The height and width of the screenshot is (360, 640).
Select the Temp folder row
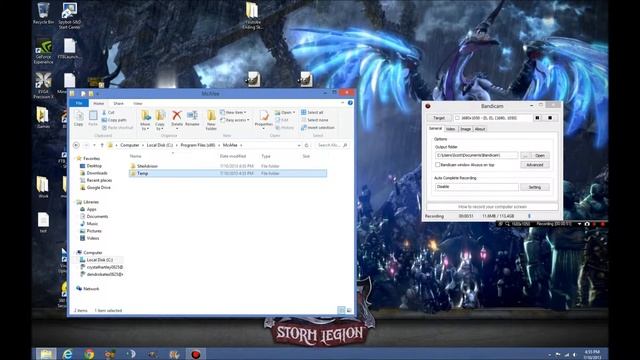click(x=228, y=173)
